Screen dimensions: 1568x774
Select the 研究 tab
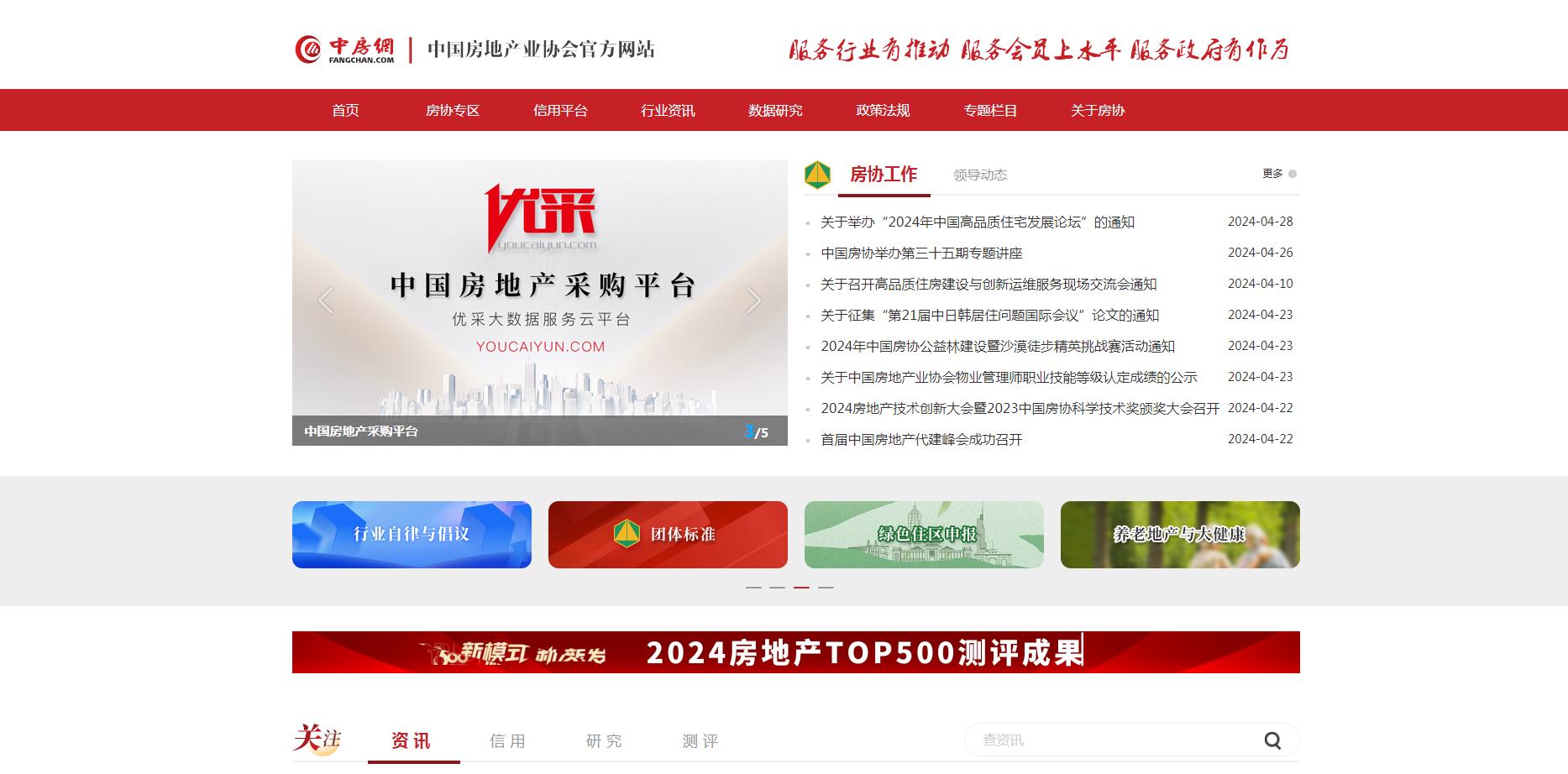pos(605,740)
